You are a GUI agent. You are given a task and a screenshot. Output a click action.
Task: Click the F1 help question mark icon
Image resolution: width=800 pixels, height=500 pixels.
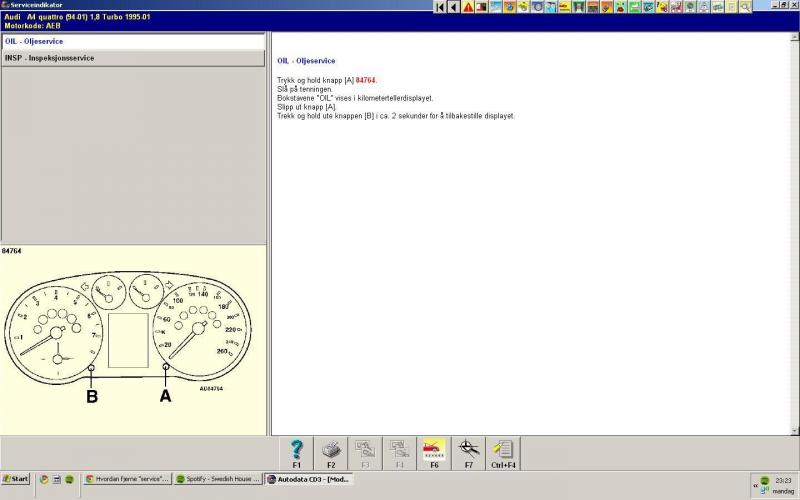(x=296, y=450)
